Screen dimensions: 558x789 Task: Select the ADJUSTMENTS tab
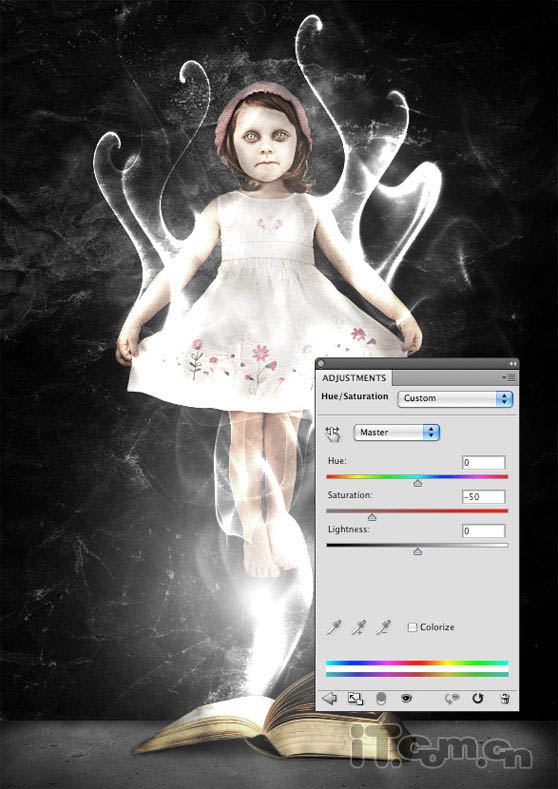pyautogui.click(x=354, y=378)
